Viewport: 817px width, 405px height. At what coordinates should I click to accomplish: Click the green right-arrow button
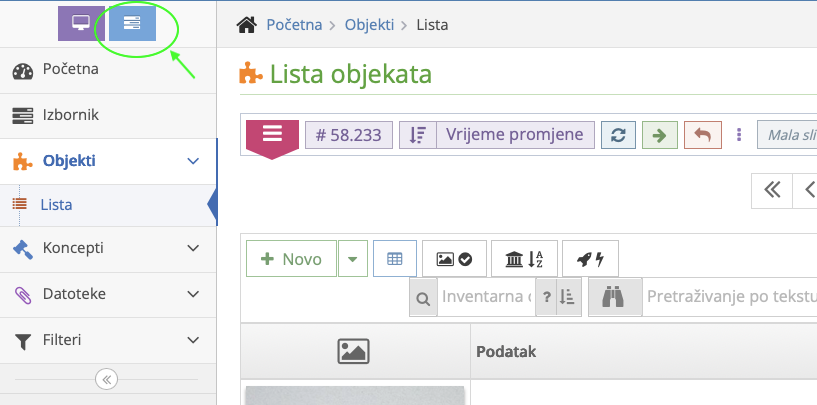(x=660, y=136)
